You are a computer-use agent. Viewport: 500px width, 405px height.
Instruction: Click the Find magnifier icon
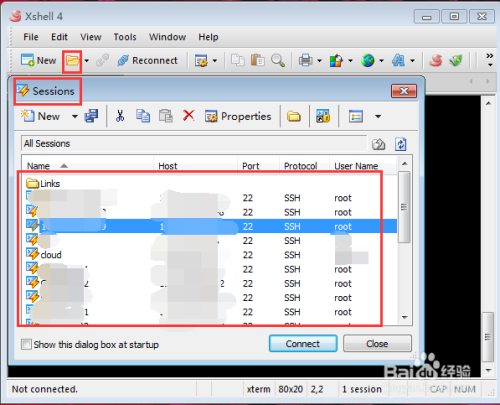pos(278,61)
